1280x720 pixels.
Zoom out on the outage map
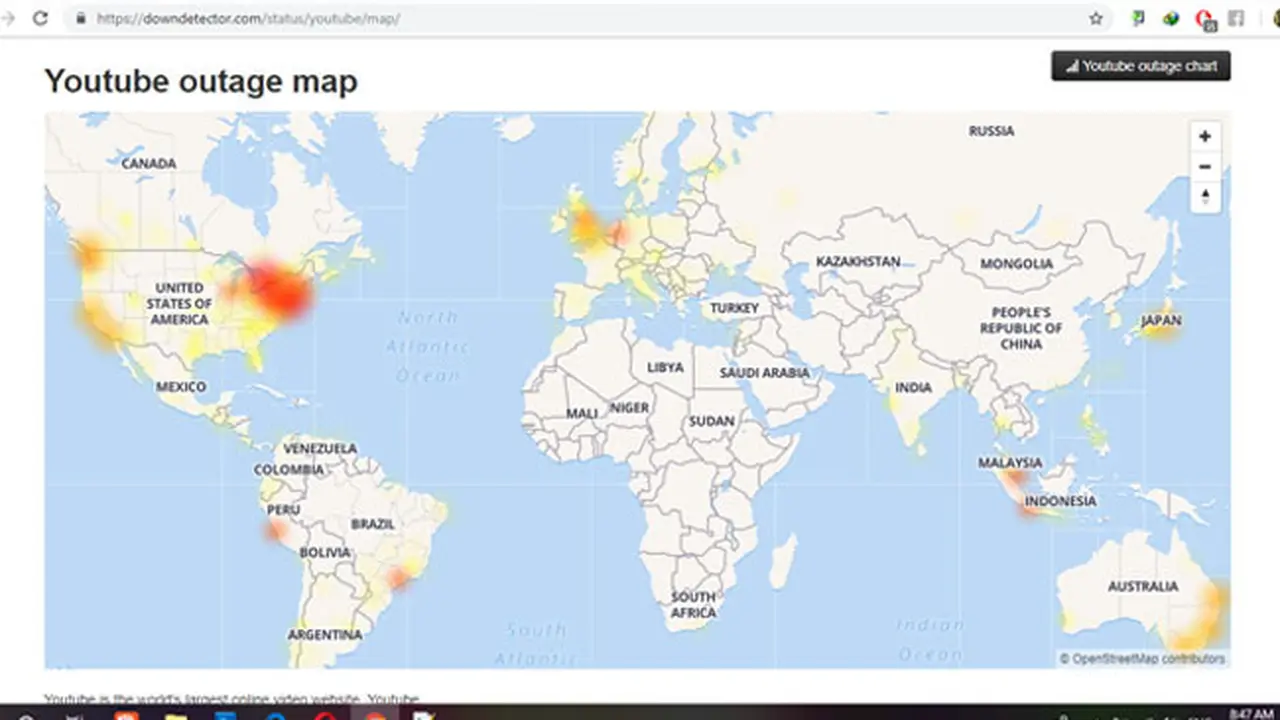1205,166
